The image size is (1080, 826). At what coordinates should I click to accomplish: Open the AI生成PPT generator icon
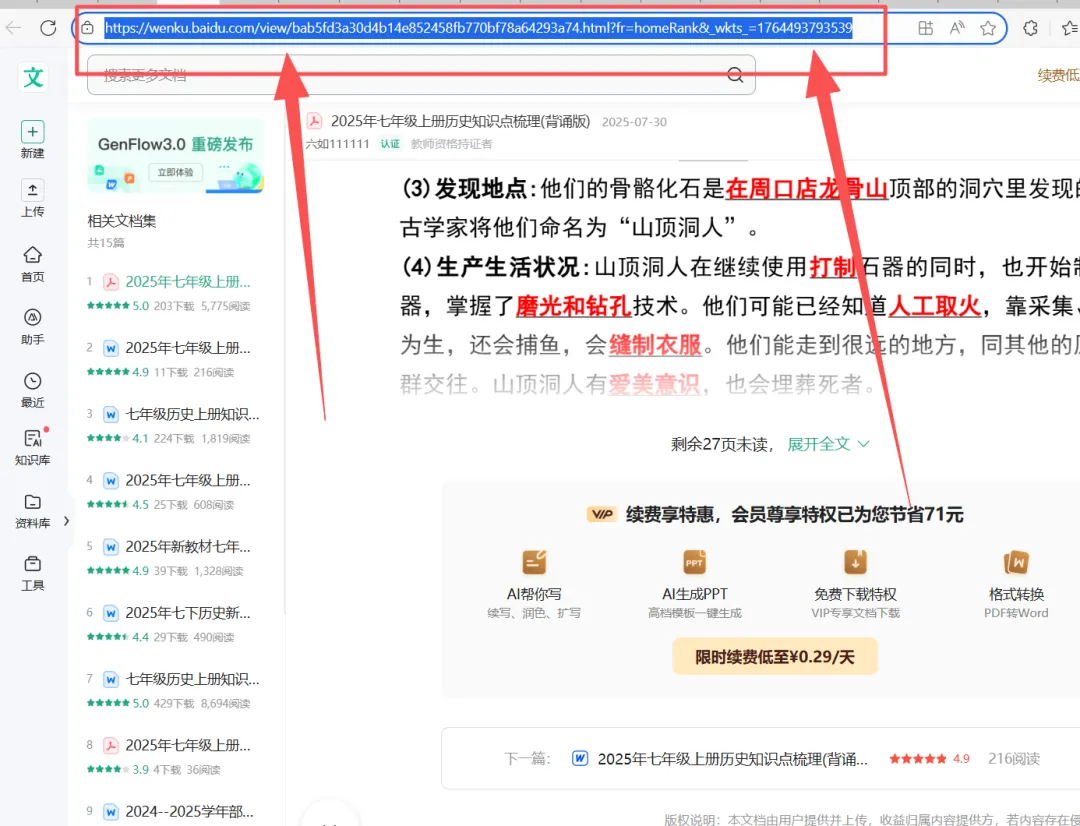(x=694, y=561)
